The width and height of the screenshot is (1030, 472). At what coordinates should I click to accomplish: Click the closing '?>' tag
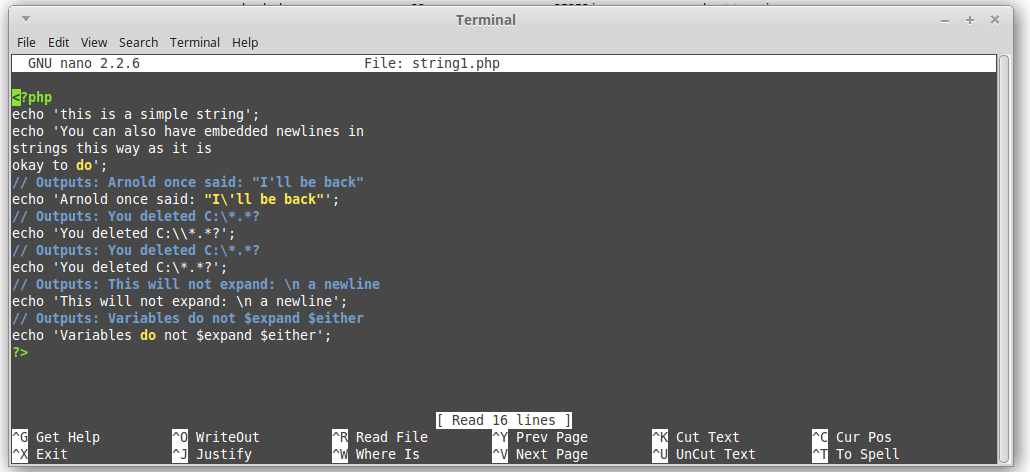tap(20, 353)
